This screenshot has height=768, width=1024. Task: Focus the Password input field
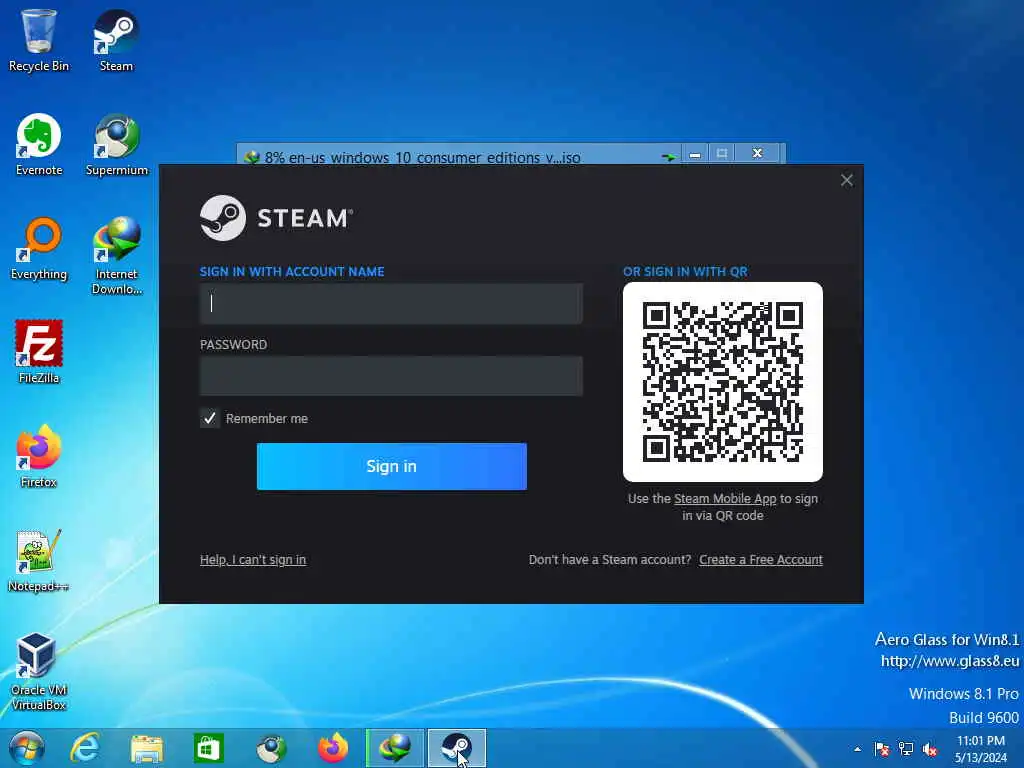(391, 376)
